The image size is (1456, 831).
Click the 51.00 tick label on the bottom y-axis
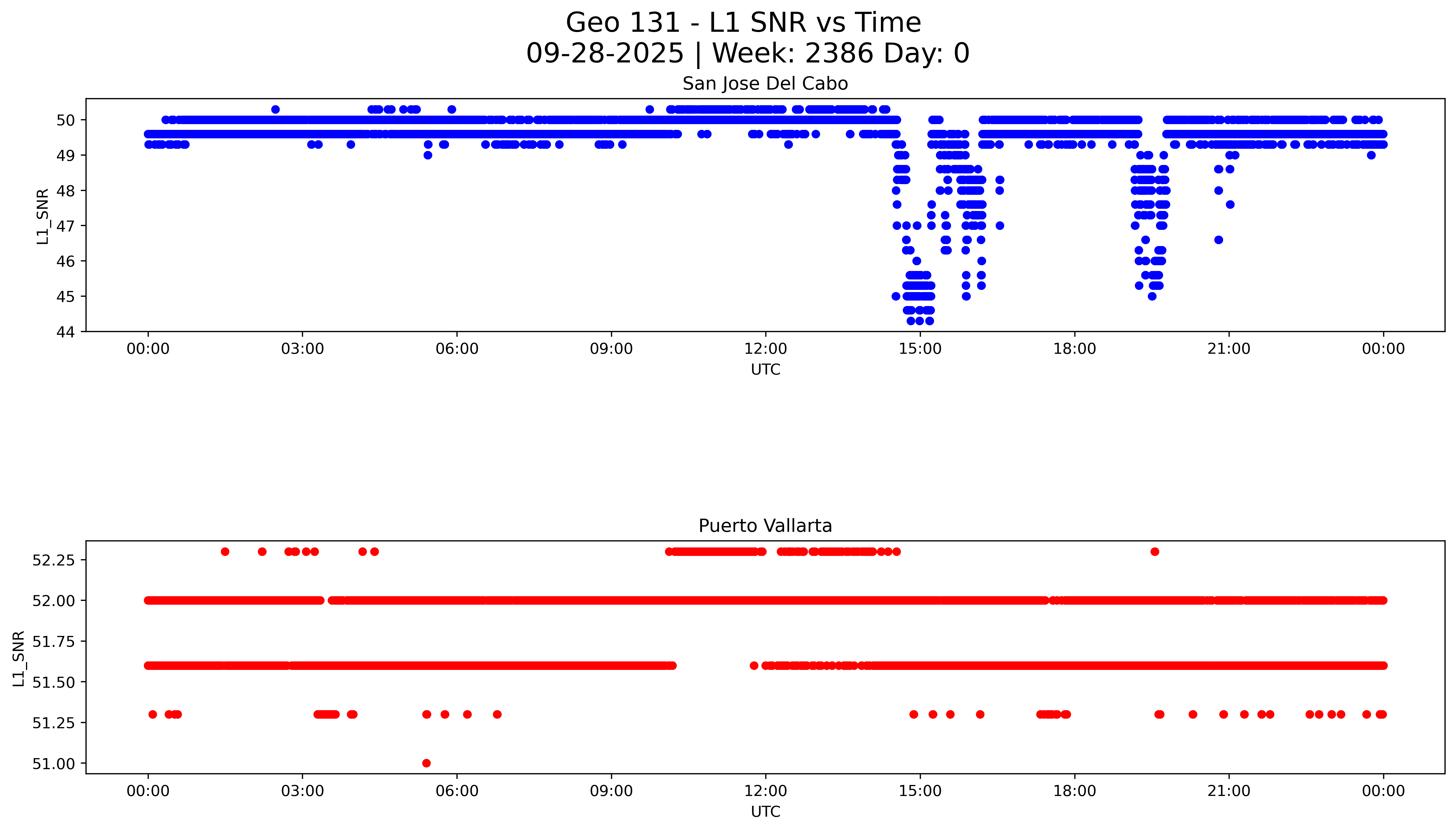(x=53, y=764)
